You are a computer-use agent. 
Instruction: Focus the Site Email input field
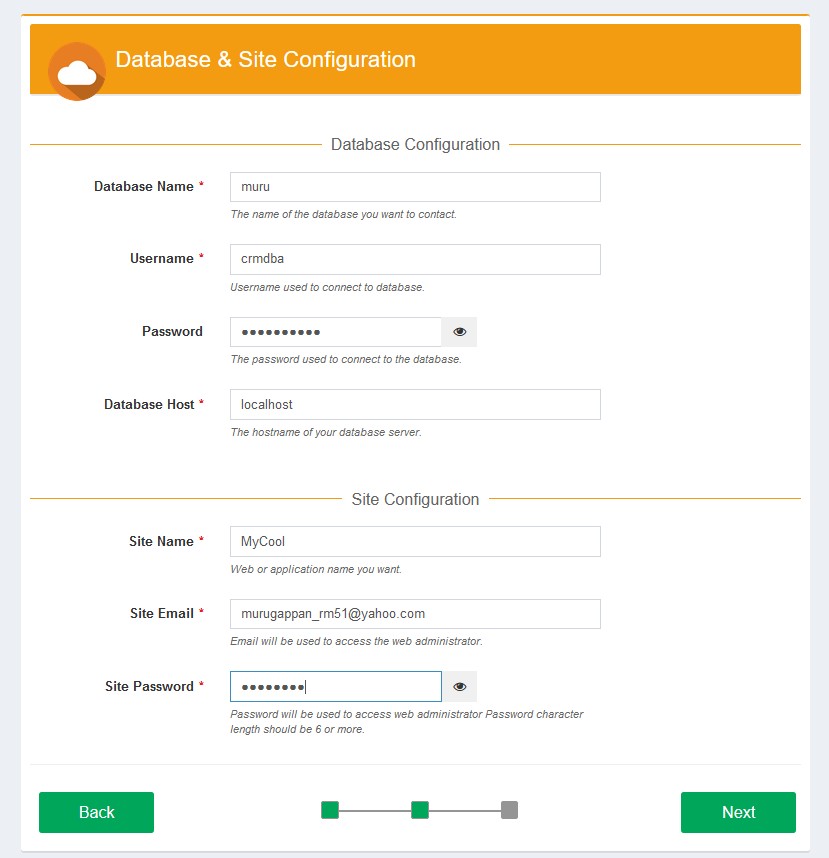(415, 614)
